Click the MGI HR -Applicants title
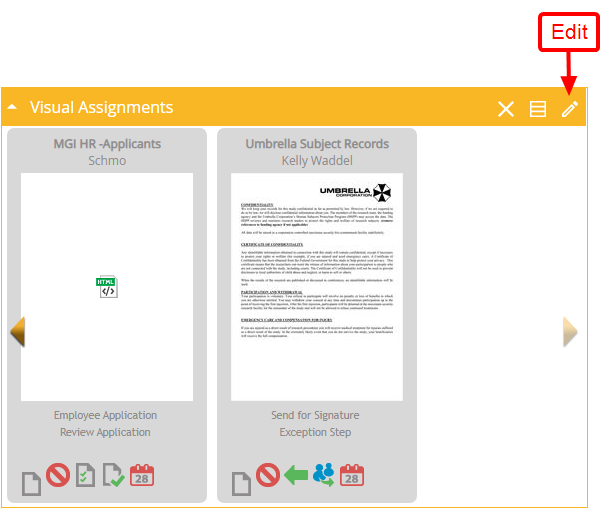This screenshot has width=612, height=509. click(107, 144)
